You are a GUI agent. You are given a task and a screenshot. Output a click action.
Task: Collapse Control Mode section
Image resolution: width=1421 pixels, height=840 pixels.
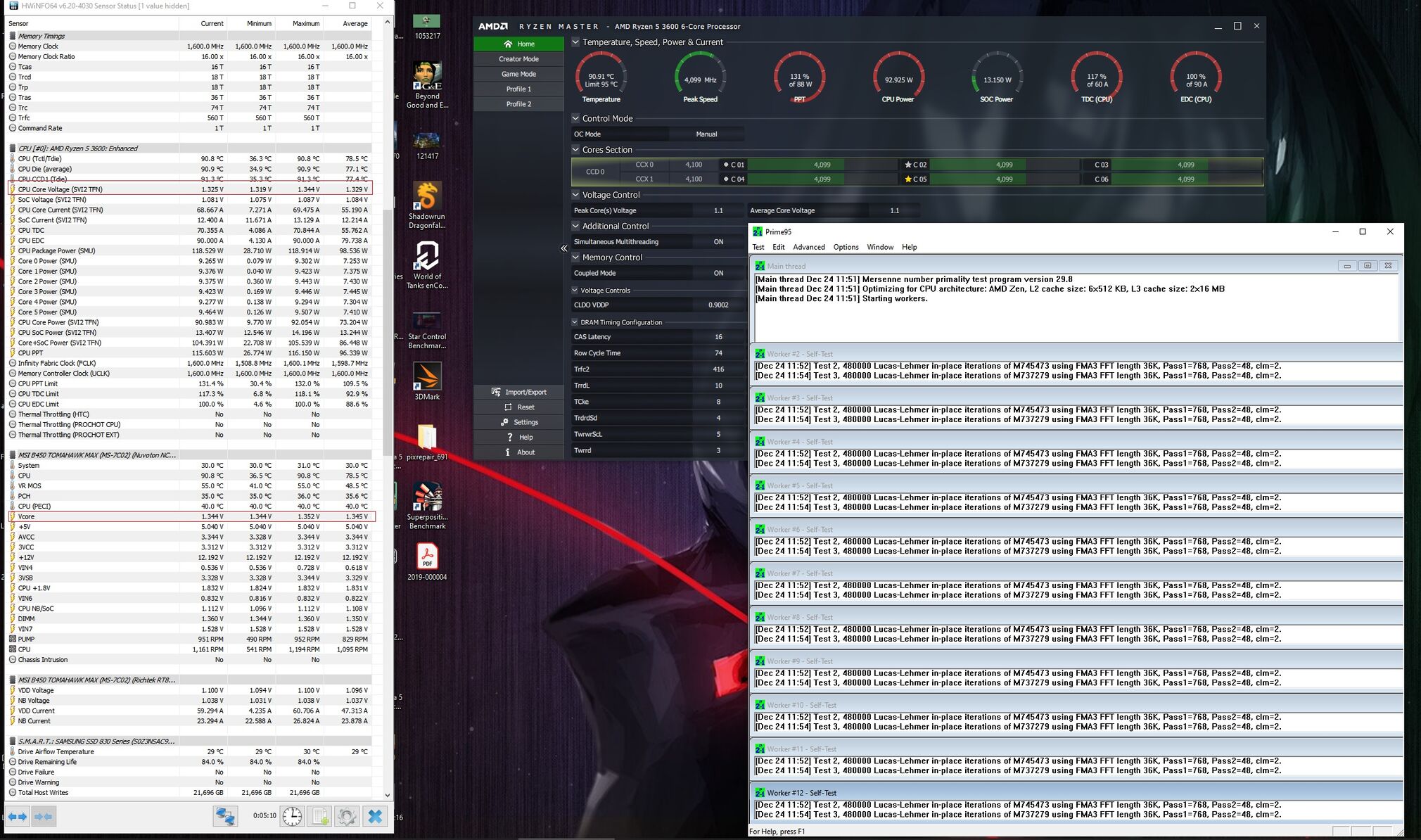point(575,118)
